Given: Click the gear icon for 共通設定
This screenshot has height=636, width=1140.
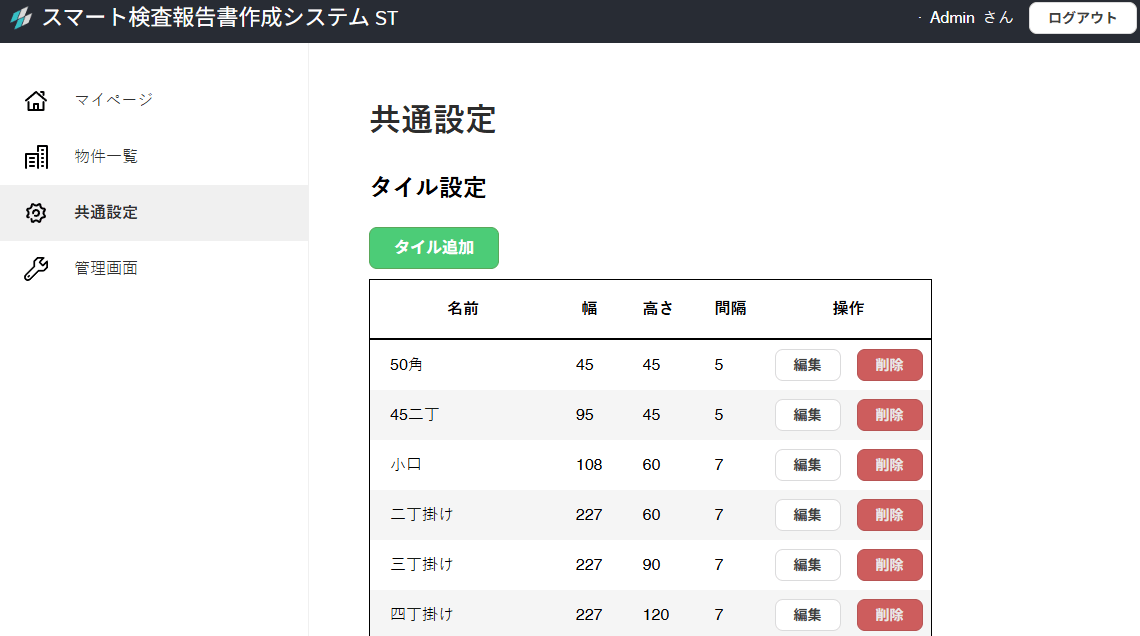Looking at the screenshot, I should coord(36,213).
